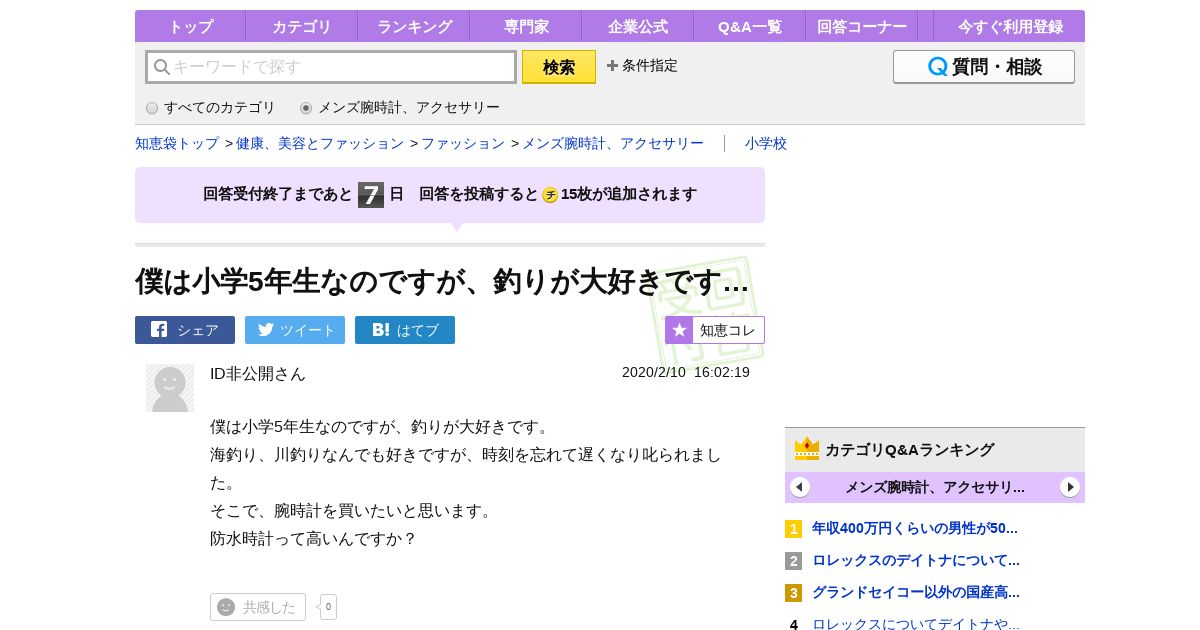
Task: Click the question title 僕は小学5年生なのですが
Action: click(442, 282)
